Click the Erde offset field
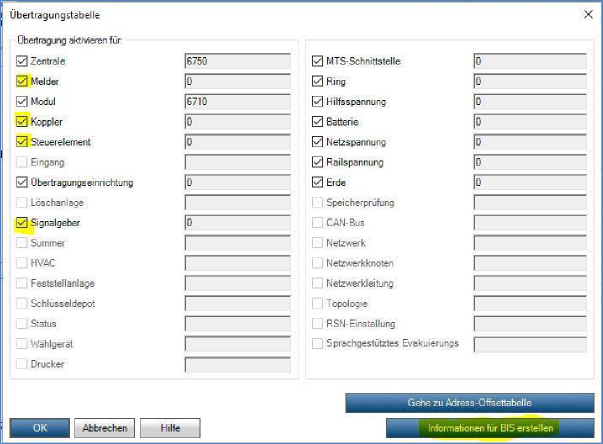The width and height of the screenshot is (603, 444). click(530, 182)
